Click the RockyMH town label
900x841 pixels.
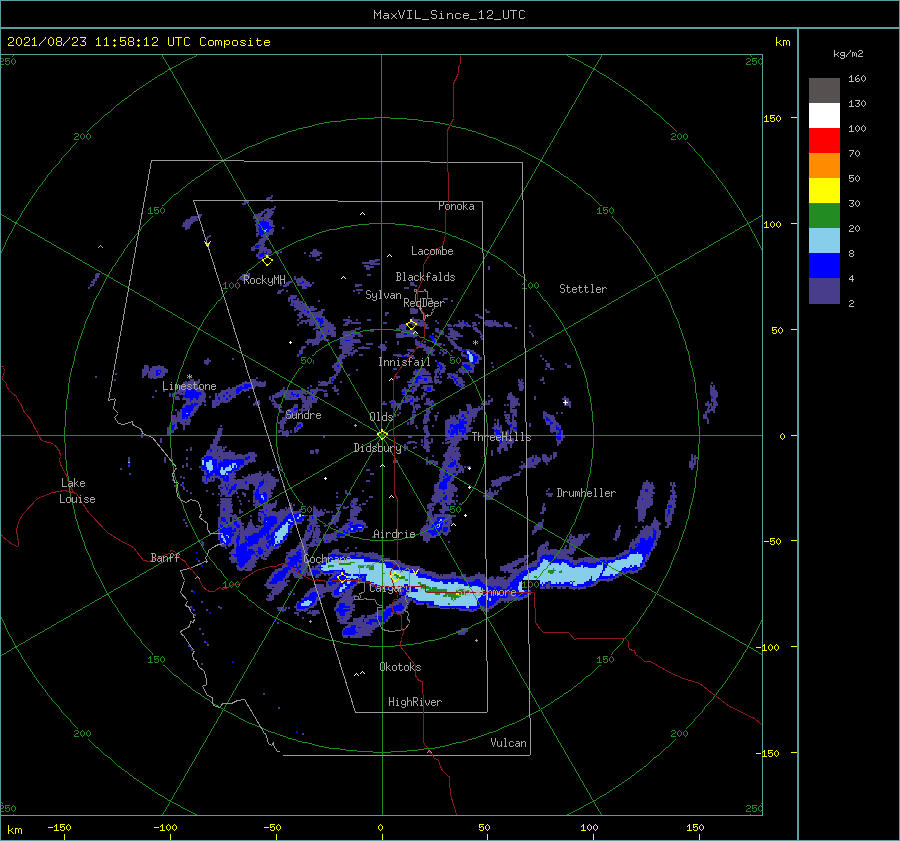pyautogui.click(x=264, y=280)
